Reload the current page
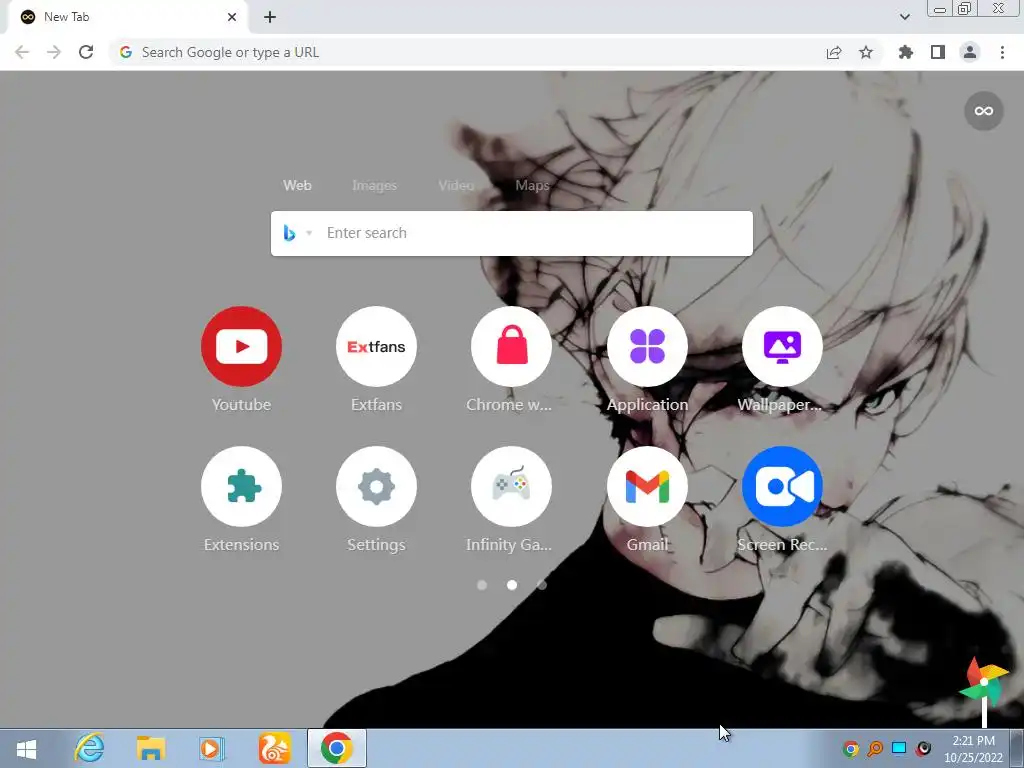 point(86,52)
